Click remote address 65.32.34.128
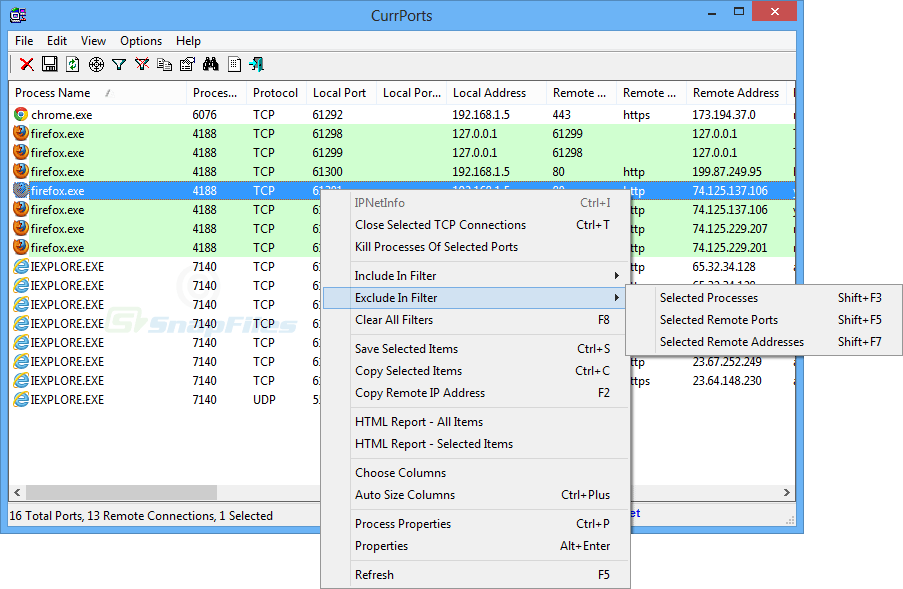This screenshot has width=903, height=589. tap(724, 267)
